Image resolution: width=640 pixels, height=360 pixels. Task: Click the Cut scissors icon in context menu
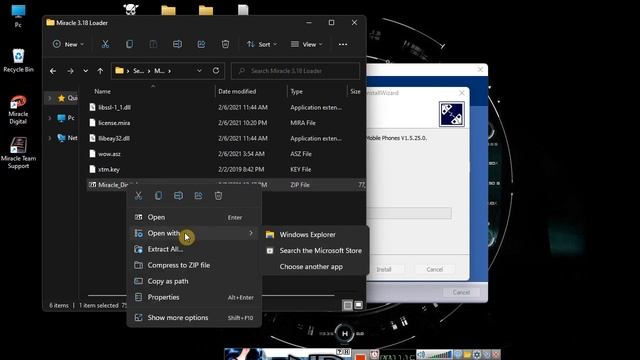(138, 196)
